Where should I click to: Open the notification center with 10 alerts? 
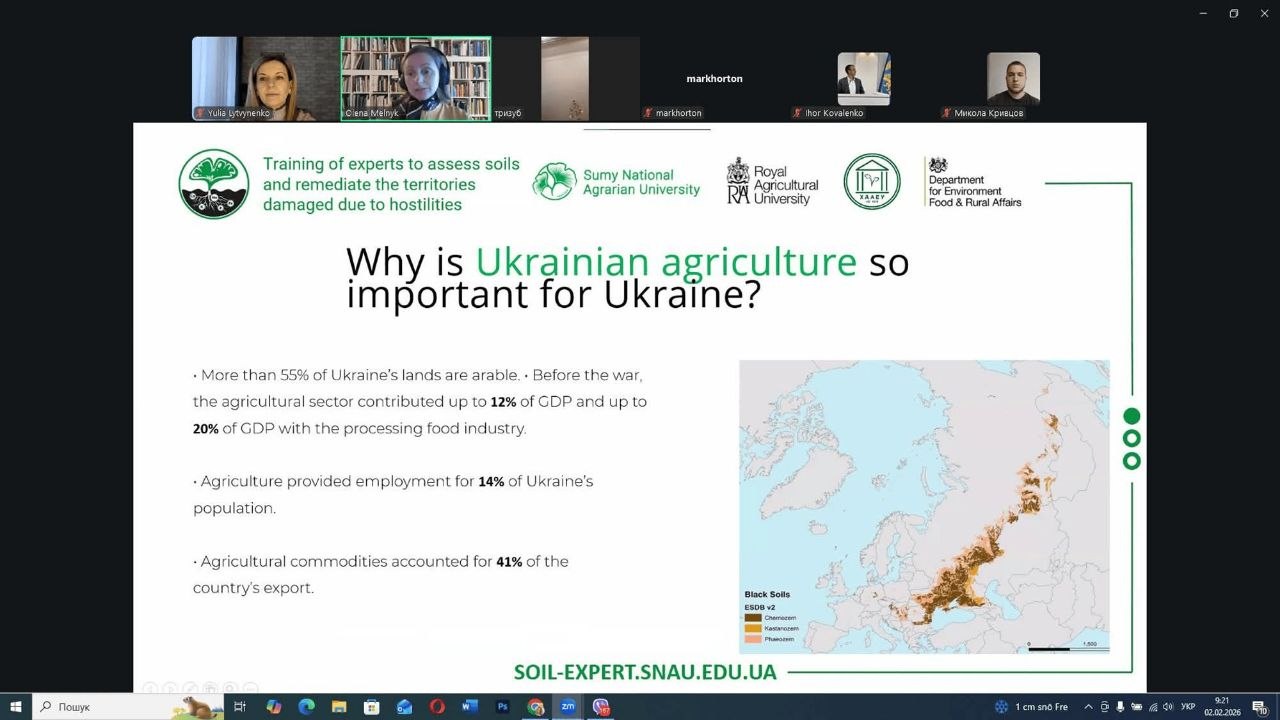1259,707
